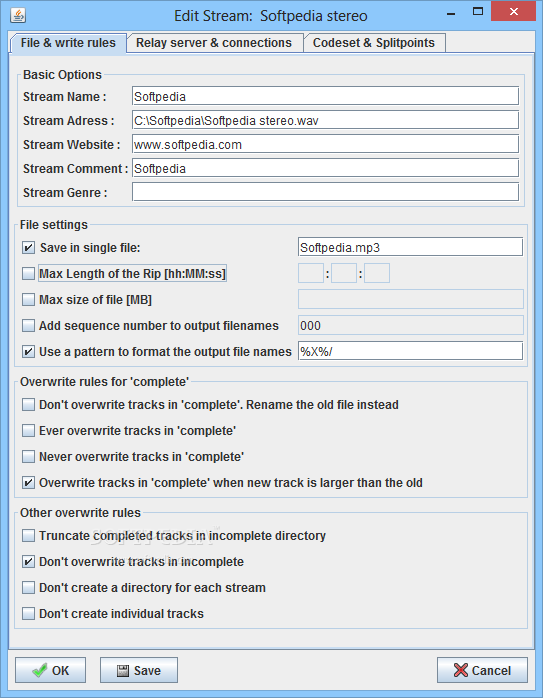
Task: Check Don't create individual tracks
Action: (28, 613)
